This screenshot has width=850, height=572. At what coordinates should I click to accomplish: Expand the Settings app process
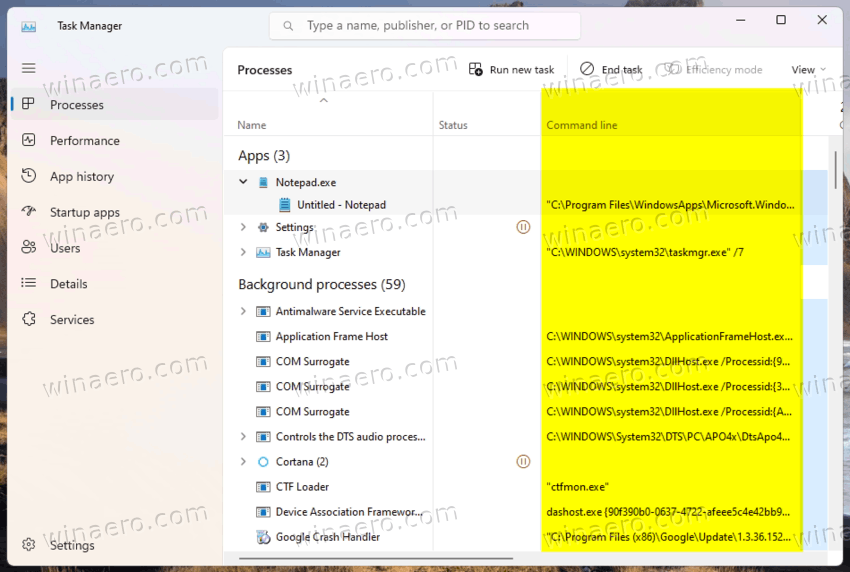pos(243,227)
